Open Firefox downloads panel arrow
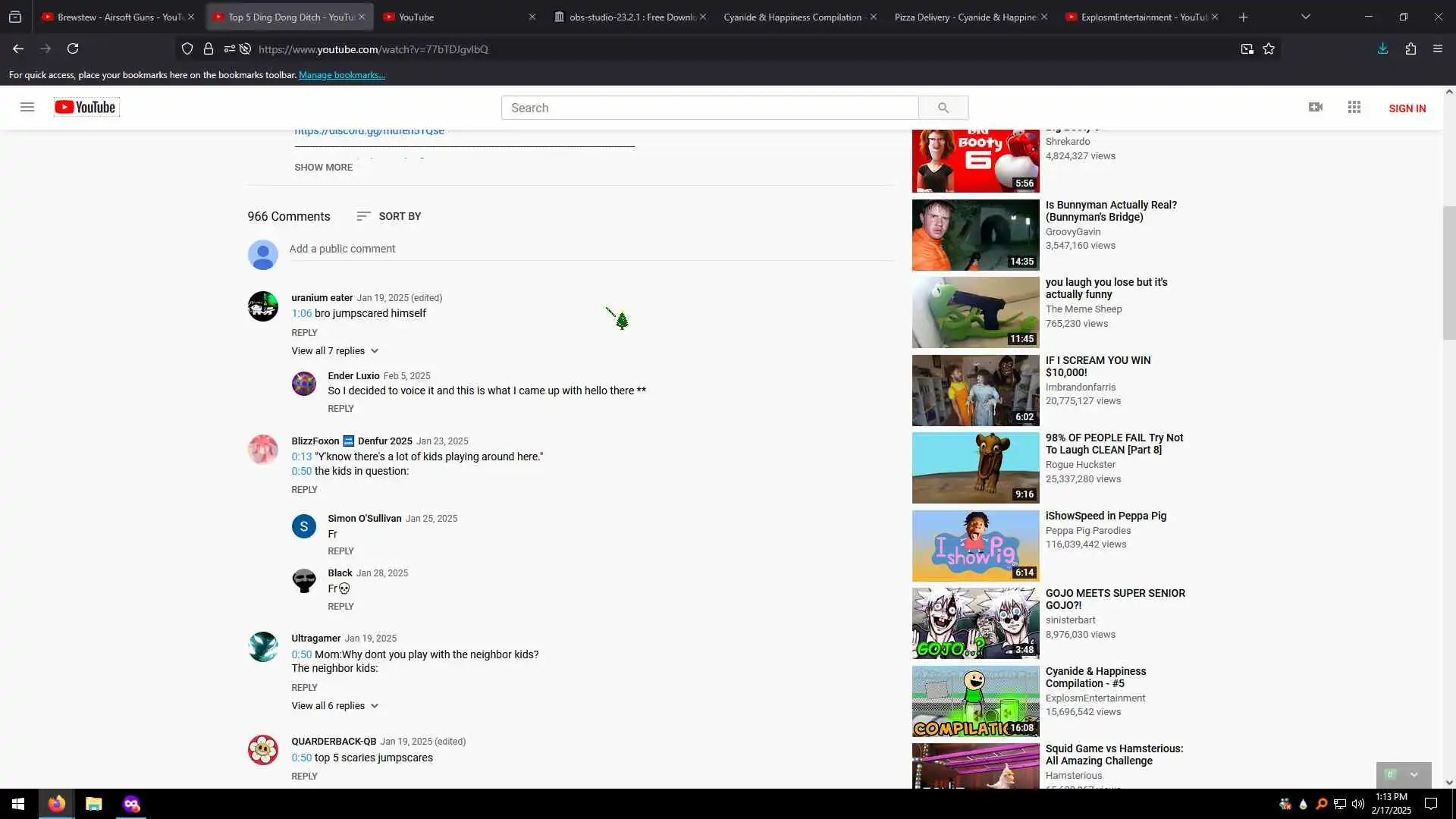 click(x=1382, y=49)
